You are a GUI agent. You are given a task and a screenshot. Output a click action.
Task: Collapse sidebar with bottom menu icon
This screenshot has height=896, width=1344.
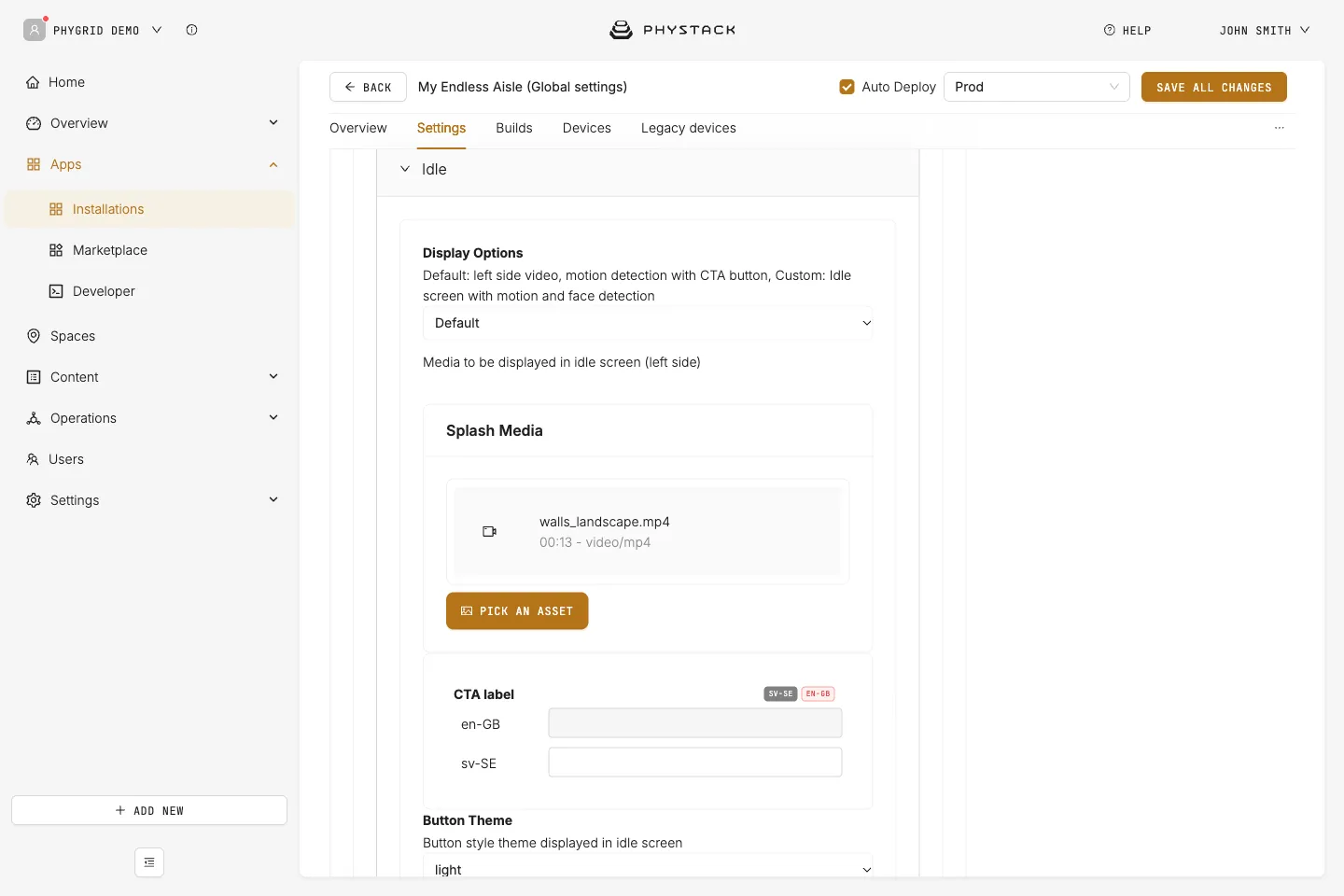pos(149,862)
